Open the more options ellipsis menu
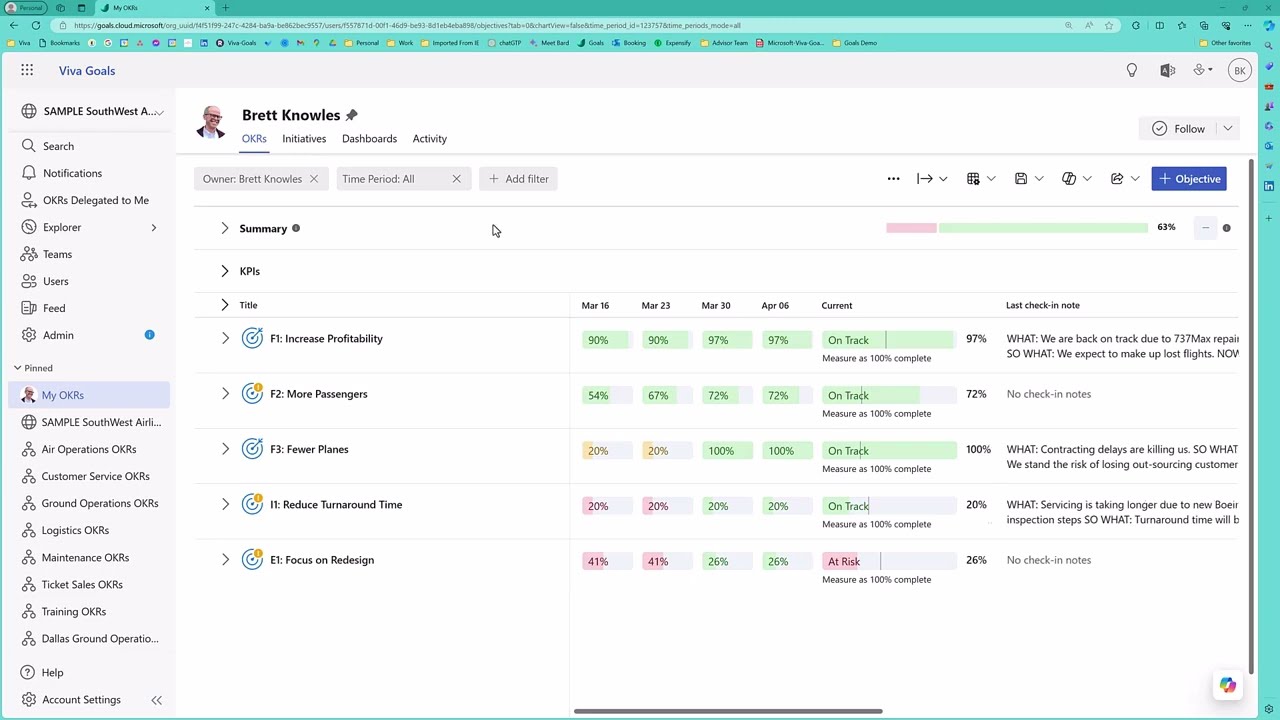The width and height of the screenshot is (1280, 720). click(x=893, y=179)
